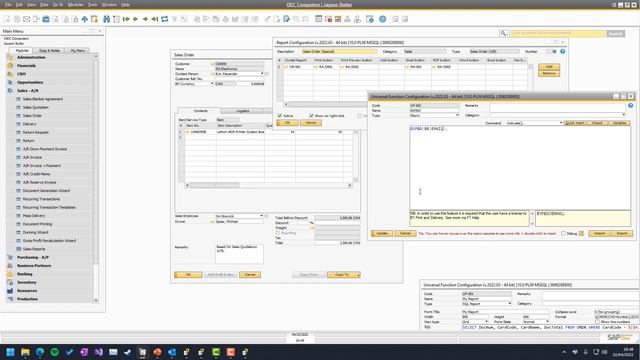Click the Financials module icon
This screenshot has height=360, width=640.
[x=10, y=66]
